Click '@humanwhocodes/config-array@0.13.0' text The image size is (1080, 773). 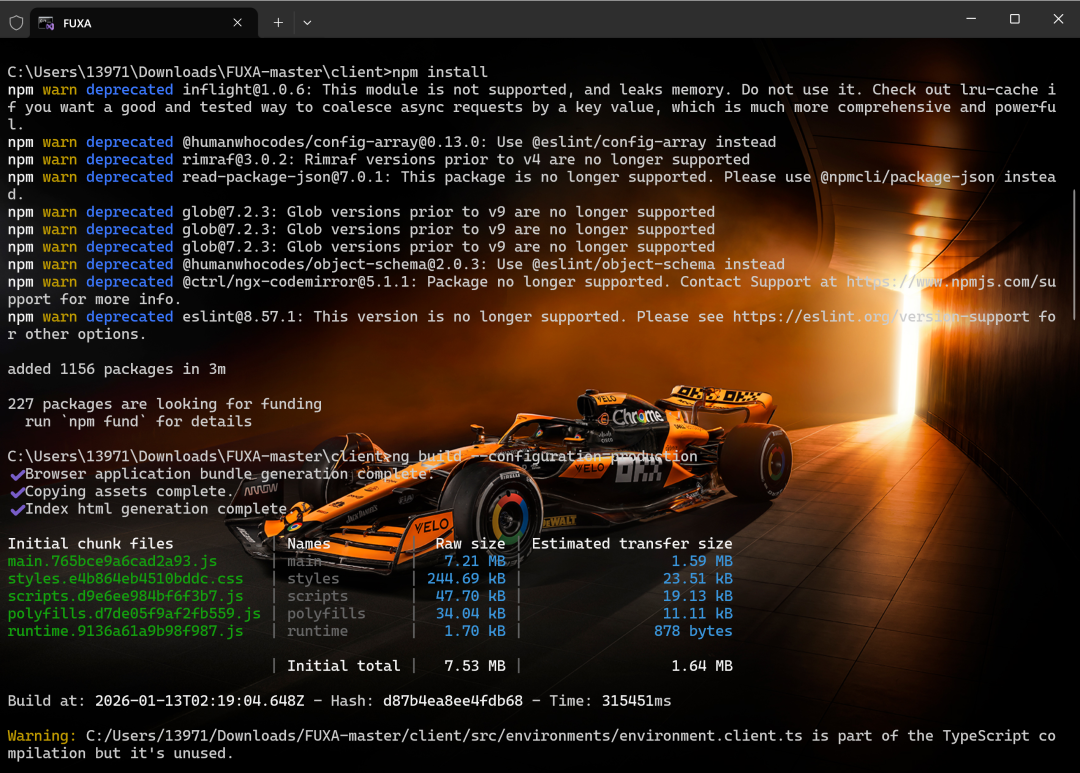(335, 142)
